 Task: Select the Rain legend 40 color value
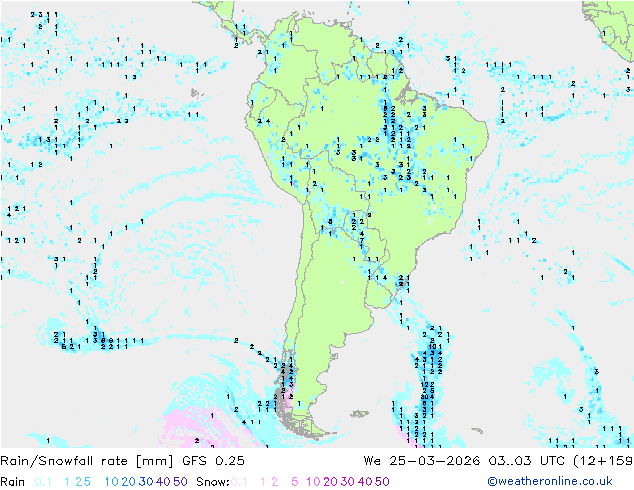163,482
